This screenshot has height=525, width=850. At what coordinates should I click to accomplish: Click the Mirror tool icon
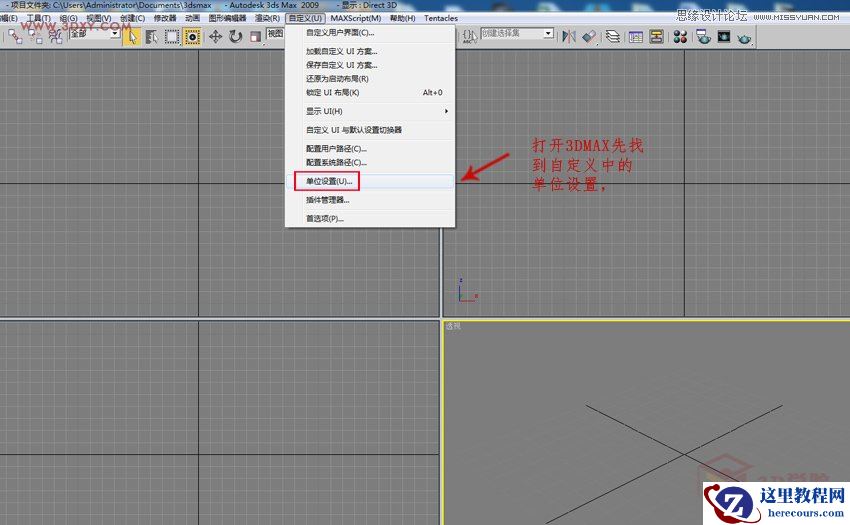[x=569, y=36]
